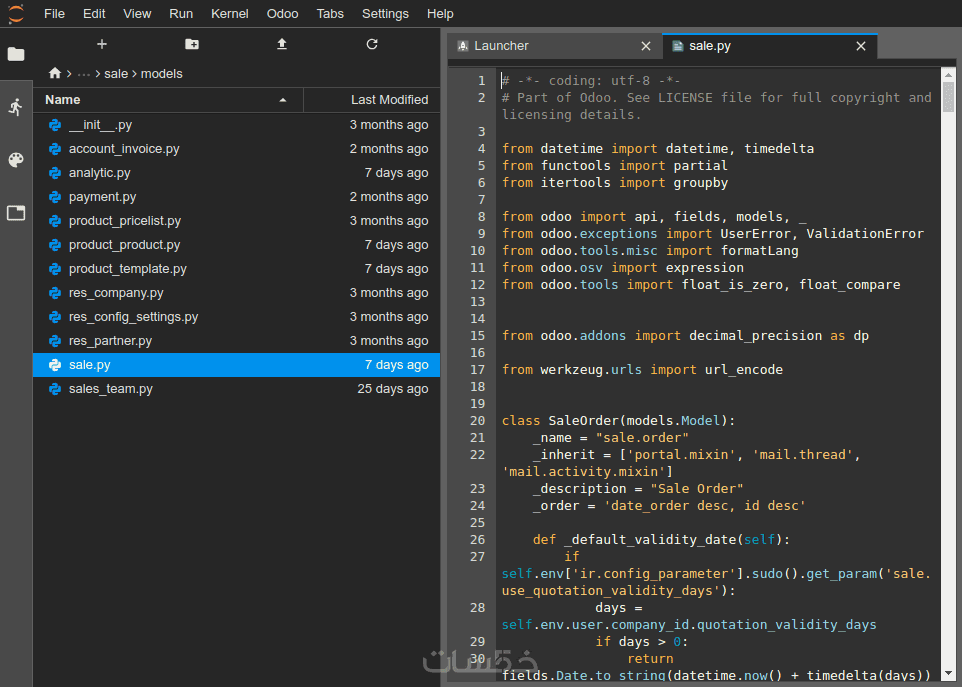The image size is (962, 687).
Task: Refresh the file list
Action: click(372, 44)
